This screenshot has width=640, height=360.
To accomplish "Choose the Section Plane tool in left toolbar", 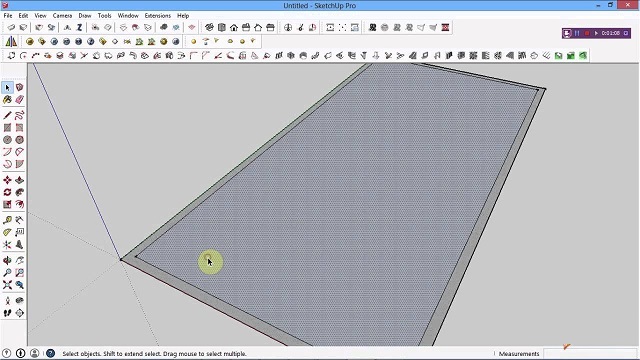I will (x=19, y=313).
